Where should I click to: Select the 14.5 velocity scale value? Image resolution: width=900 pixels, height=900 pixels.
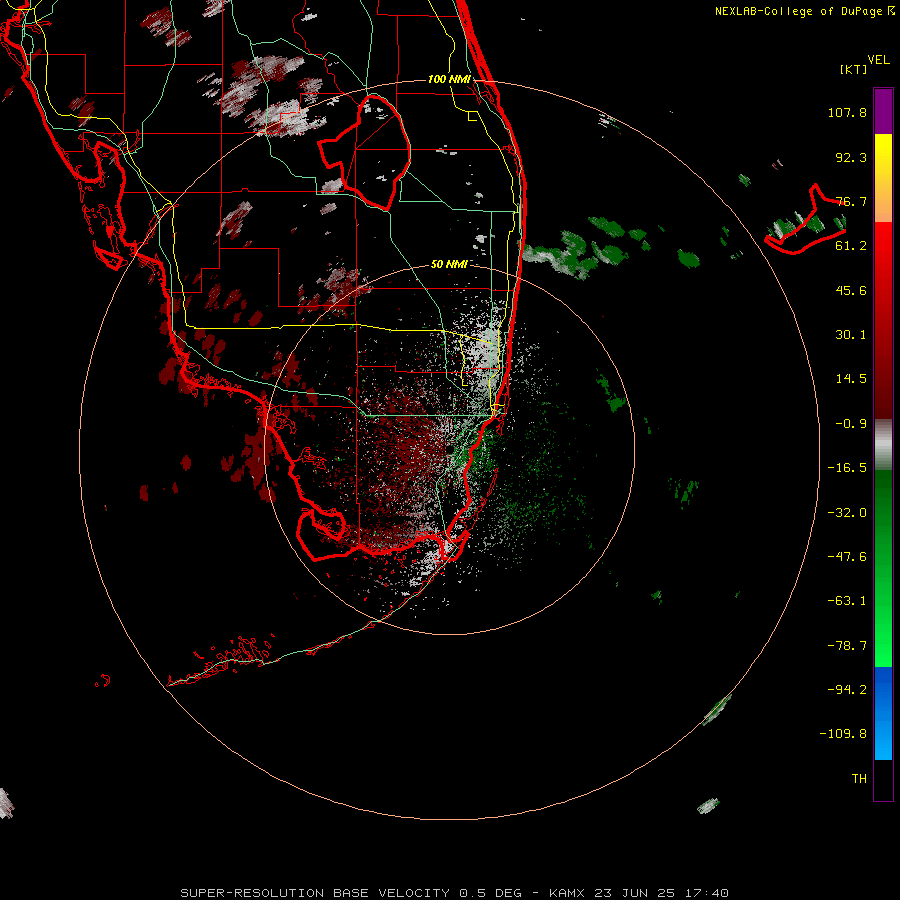pyautogui.click(x=851, y=379)
